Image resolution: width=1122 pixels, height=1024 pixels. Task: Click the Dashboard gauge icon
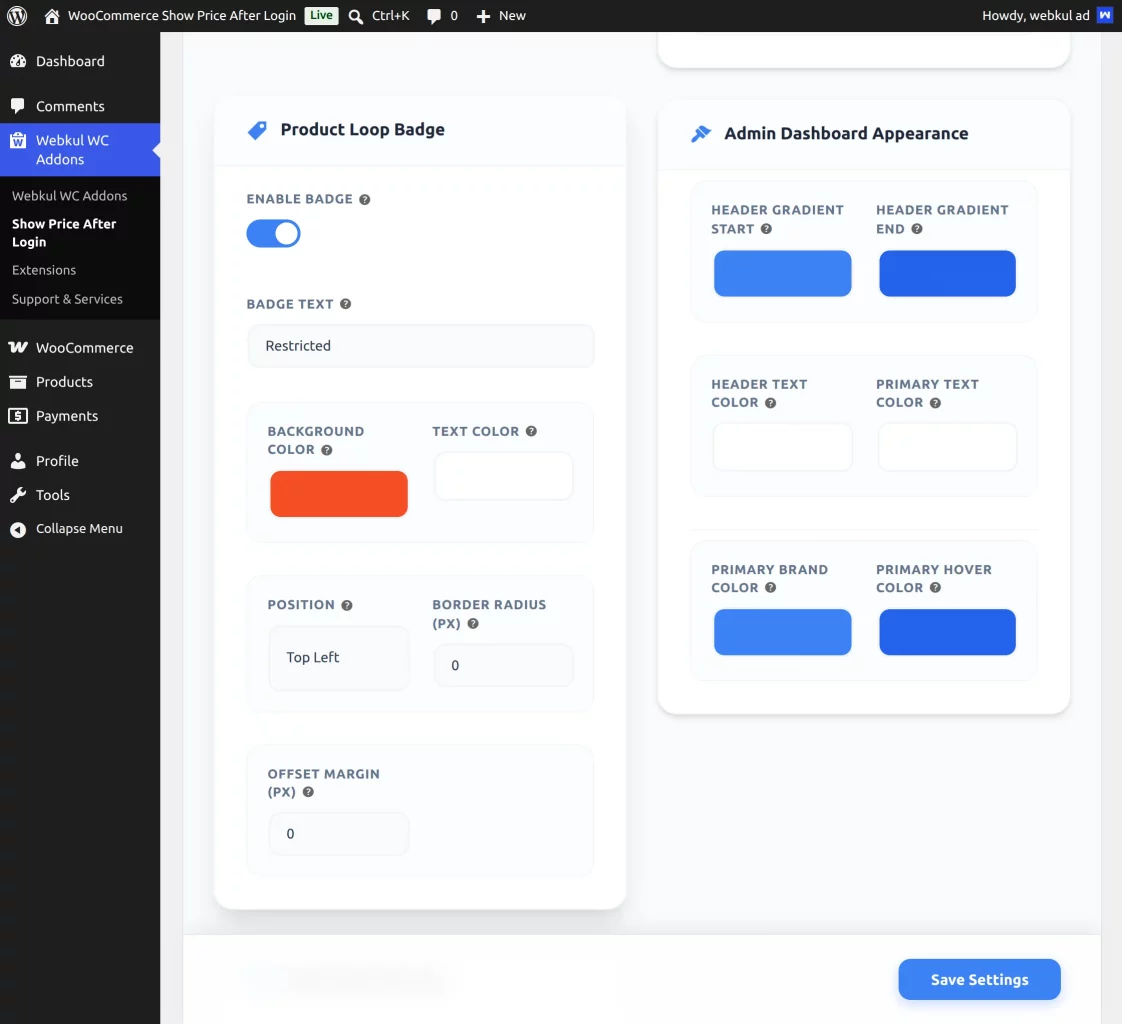click(18, 62)
